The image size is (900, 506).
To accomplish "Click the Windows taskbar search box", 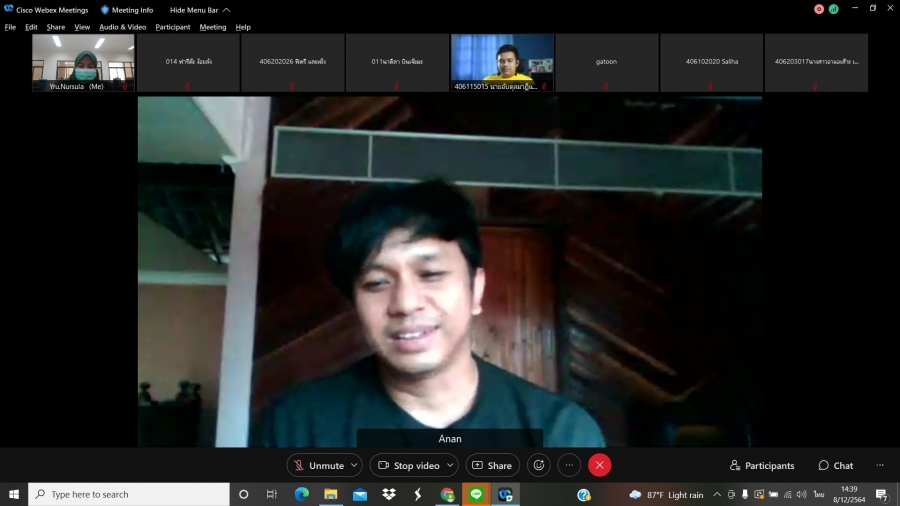I will pos(130,494).
